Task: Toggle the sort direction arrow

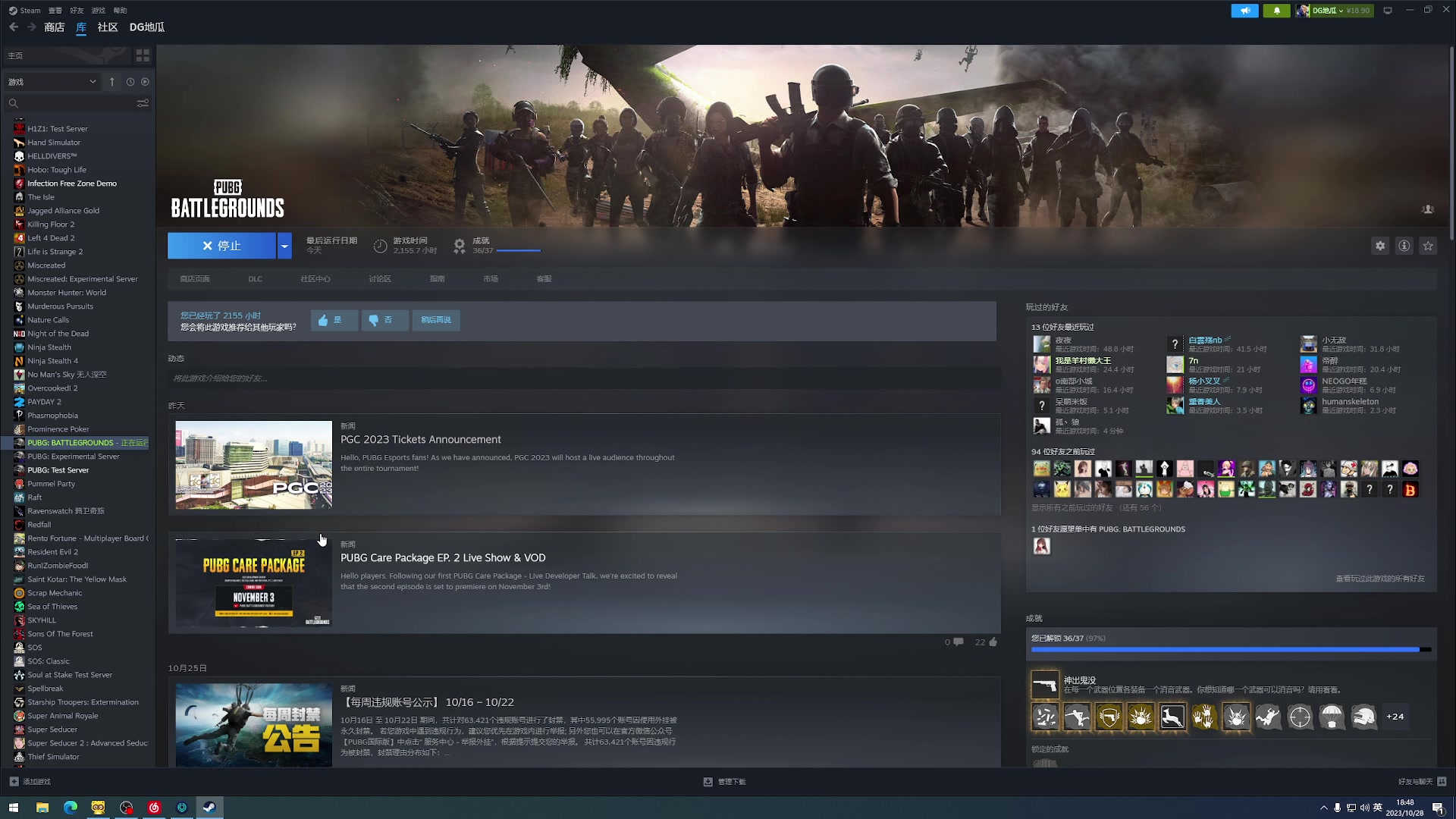Action: 112,82
